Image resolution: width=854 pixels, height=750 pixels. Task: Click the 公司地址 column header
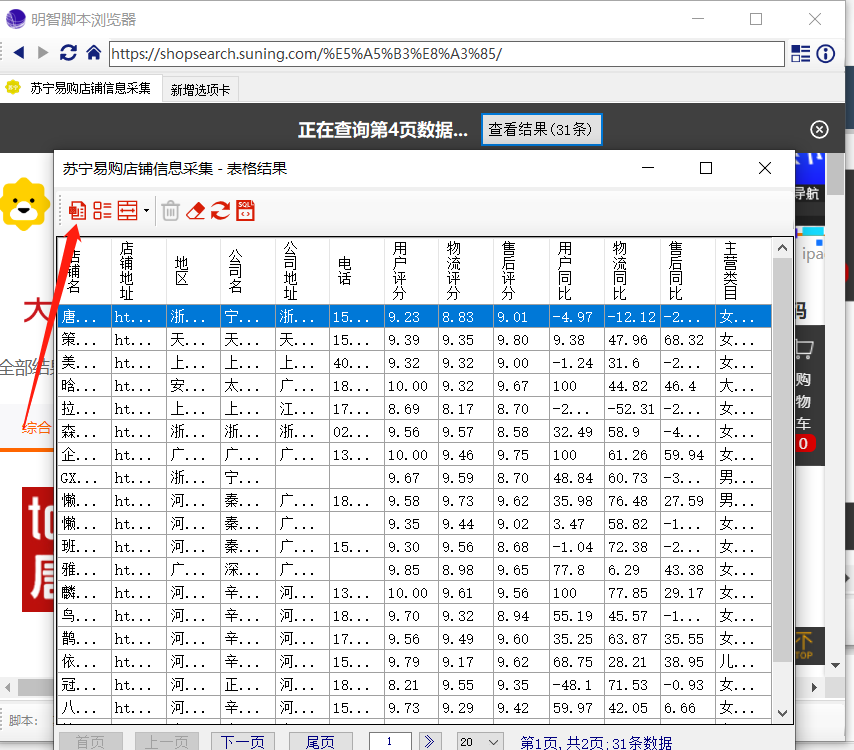[302, 271]
